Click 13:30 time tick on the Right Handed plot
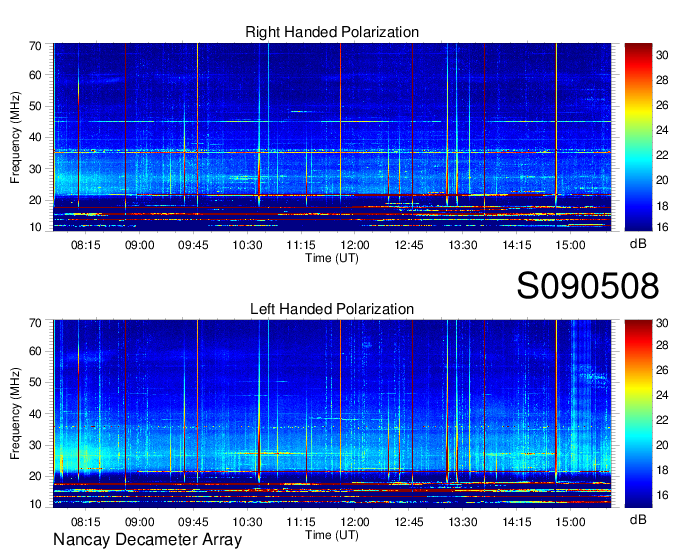The image size is (680, 552). point(463,245)
